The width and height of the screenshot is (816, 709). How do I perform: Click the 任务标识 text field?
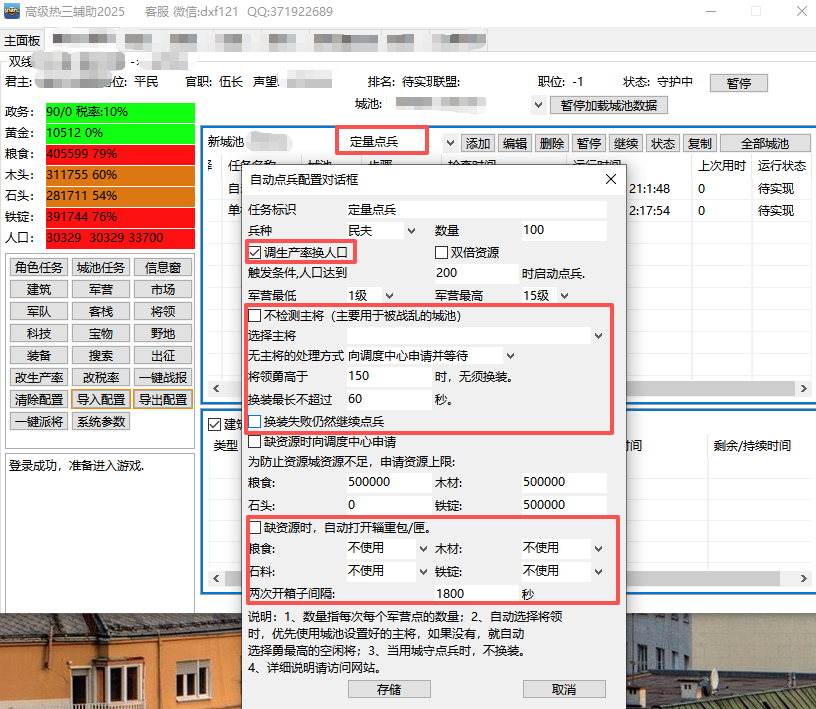pyautogui.click(x=476, y=210)
